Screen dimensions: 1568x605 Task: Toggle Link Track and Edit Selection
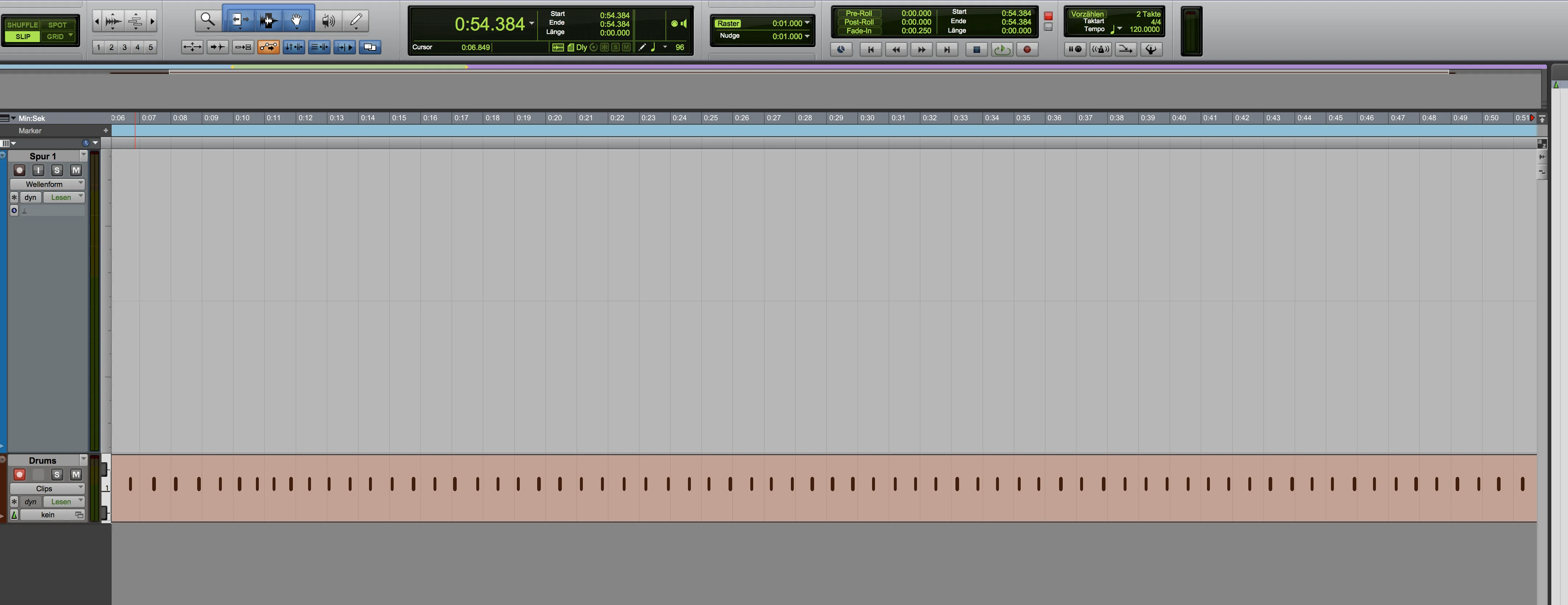click(x=319, y=47)
